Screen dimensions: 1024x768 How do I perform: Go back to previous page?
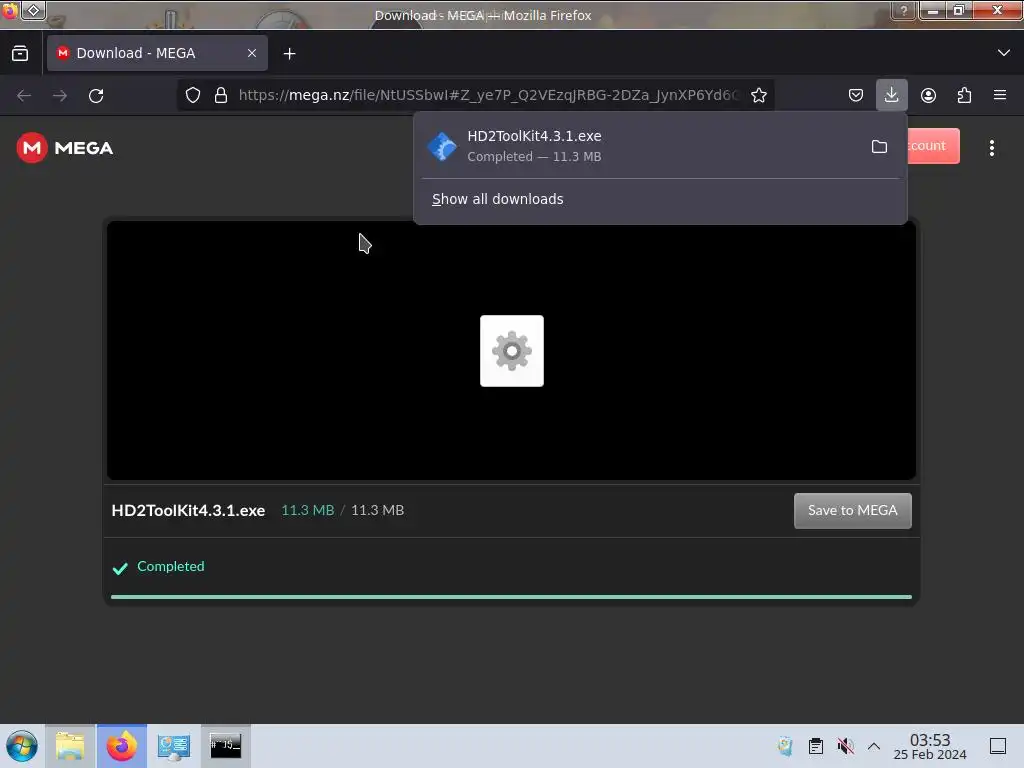pyautogui.click(x=24, y=95)
